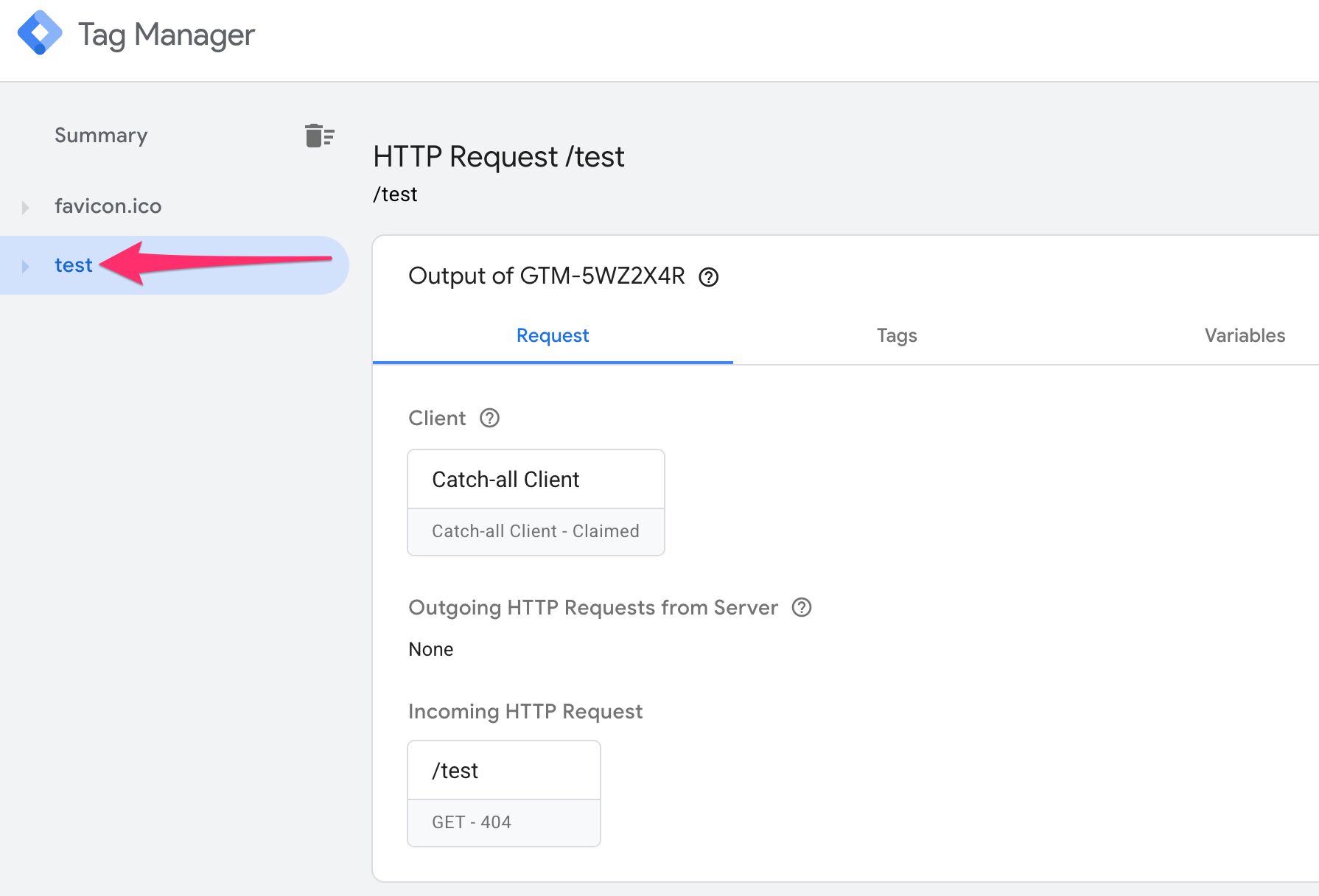Select the test request in sidebar

tap(74, 265)
